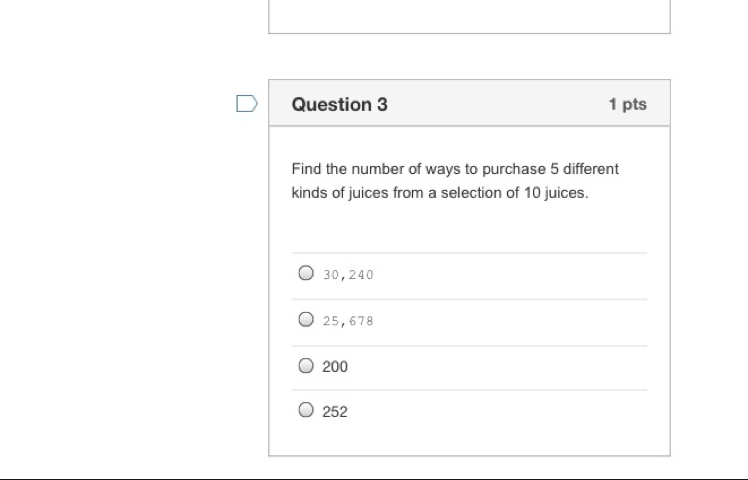
Task: Click the "25,678" answer label text
Action: coord(348,321)
